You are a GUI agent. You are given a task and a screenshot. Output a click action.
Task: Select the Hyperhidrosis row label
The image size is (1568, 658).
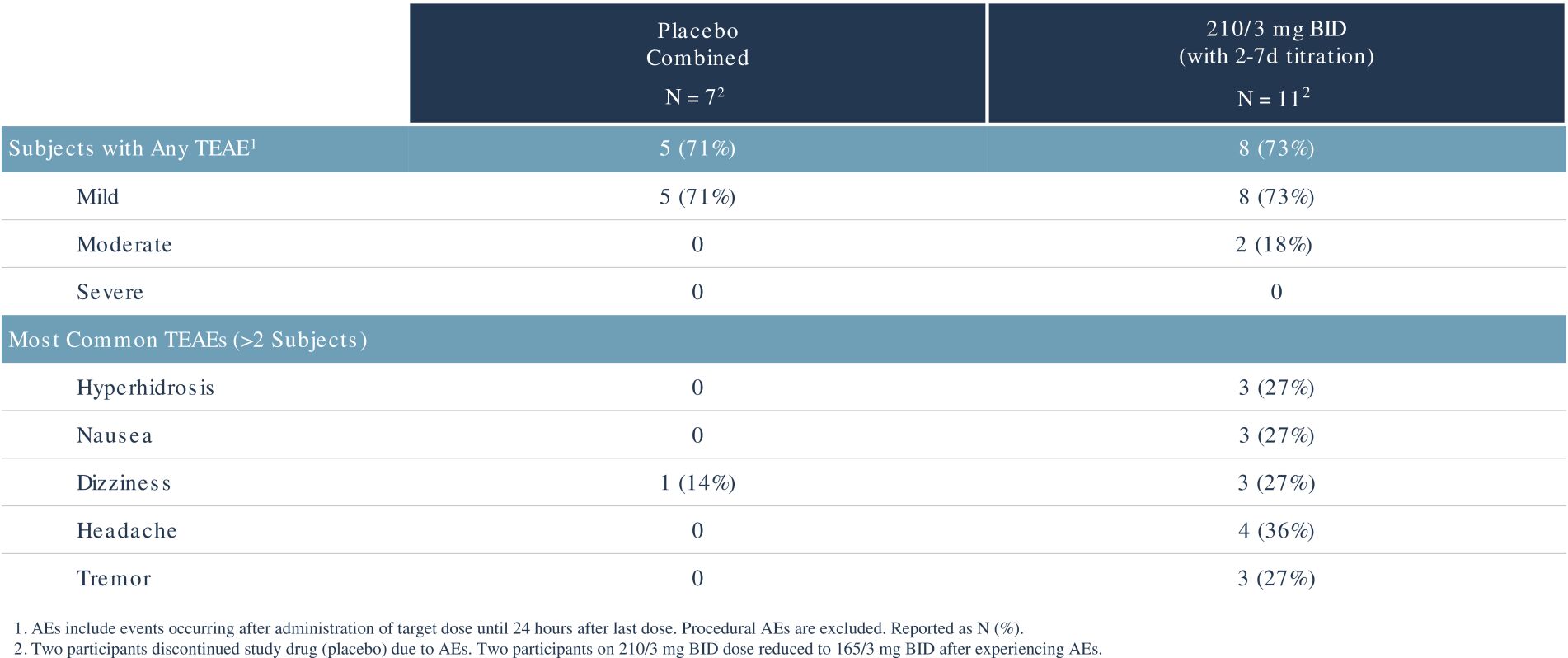pyautogui.click(x=145, y=388)
